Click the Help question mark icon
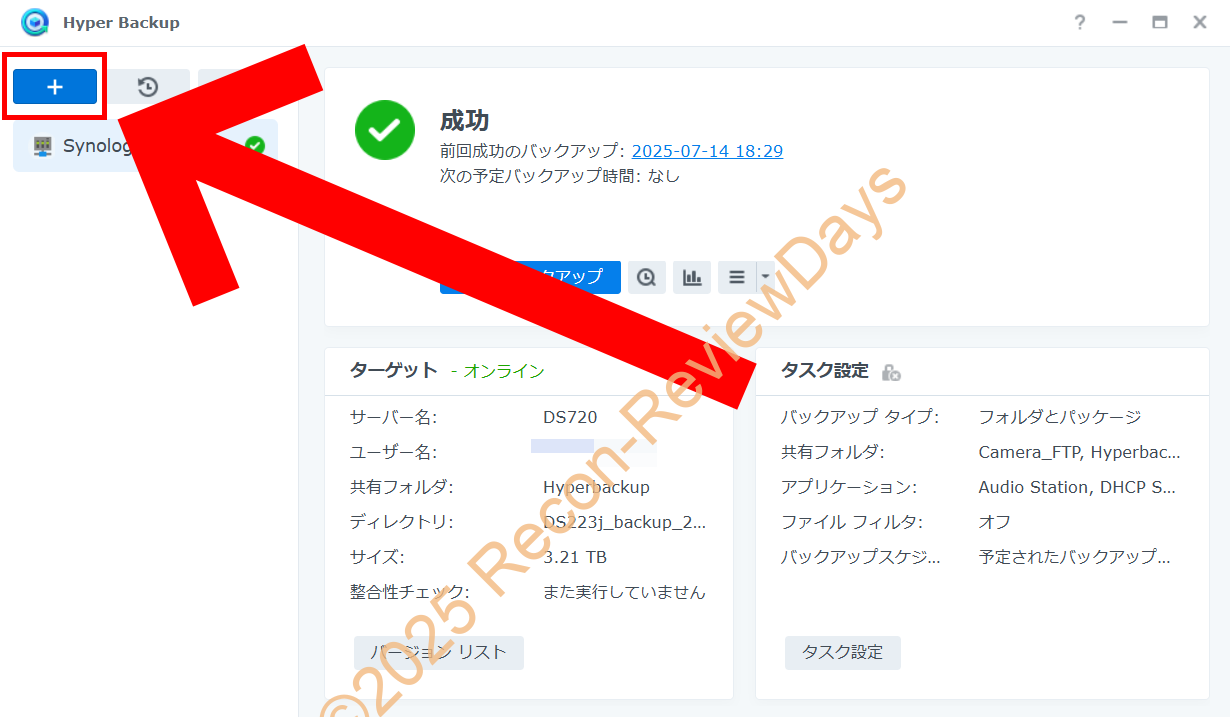The width and height of the screenshot is (1230, 717). (x=1080, y=22)
